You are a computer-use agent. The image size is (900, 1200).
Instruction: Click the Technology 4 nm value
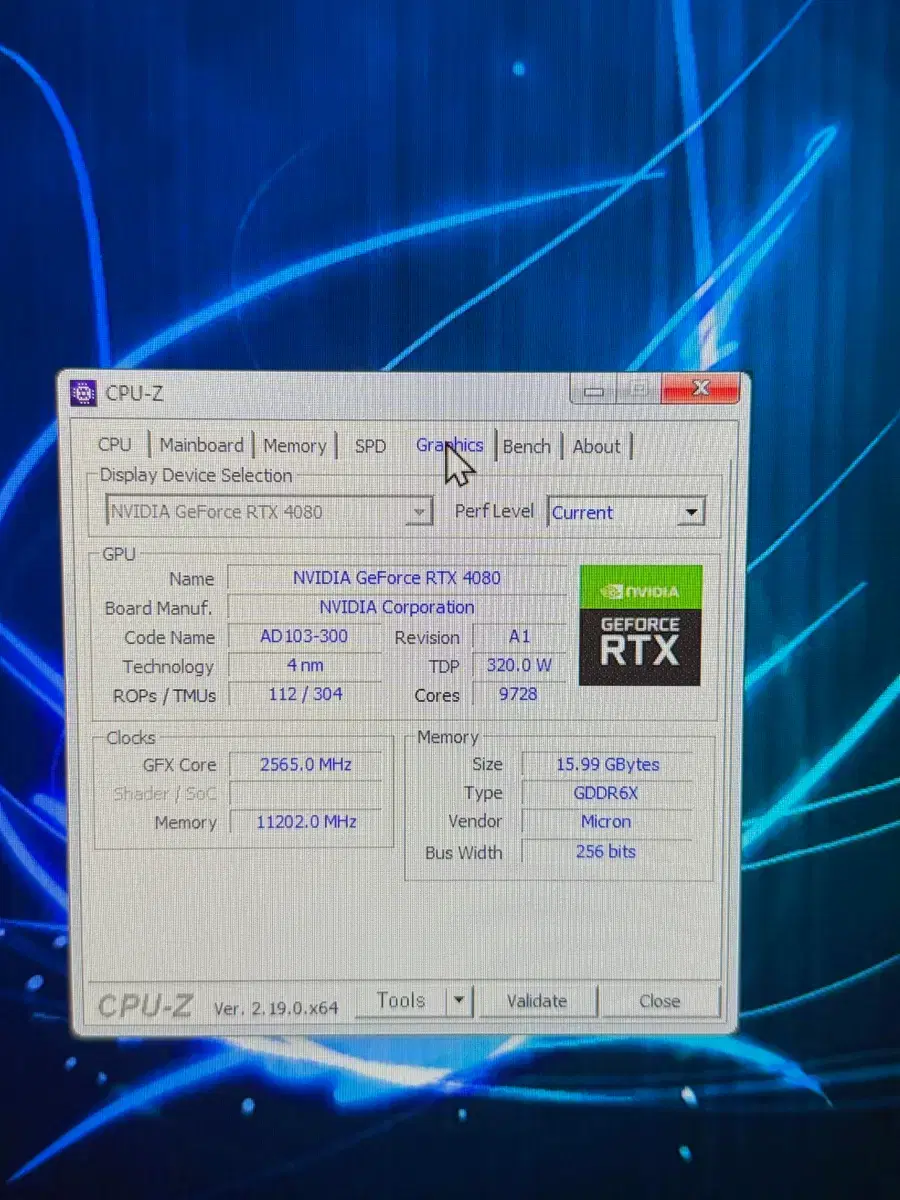(x=305, y=666)
